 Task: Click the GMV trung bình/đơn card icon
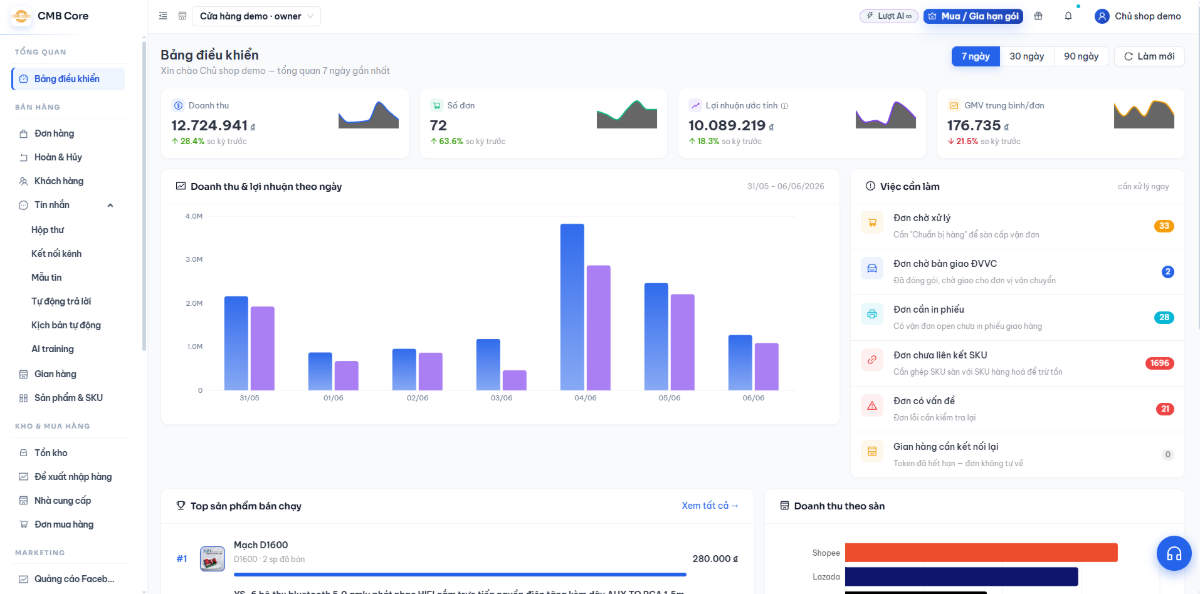[x=954, y=105]
